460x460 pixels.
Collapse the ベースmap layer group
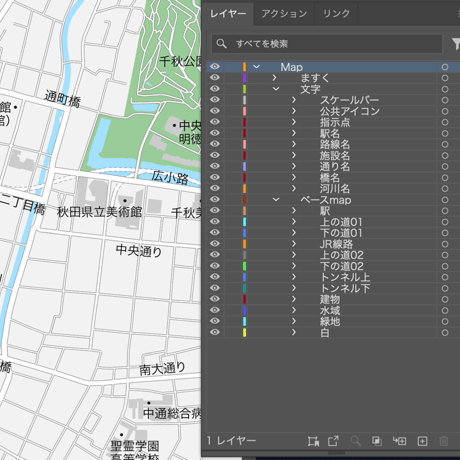(x=276, y=199)
